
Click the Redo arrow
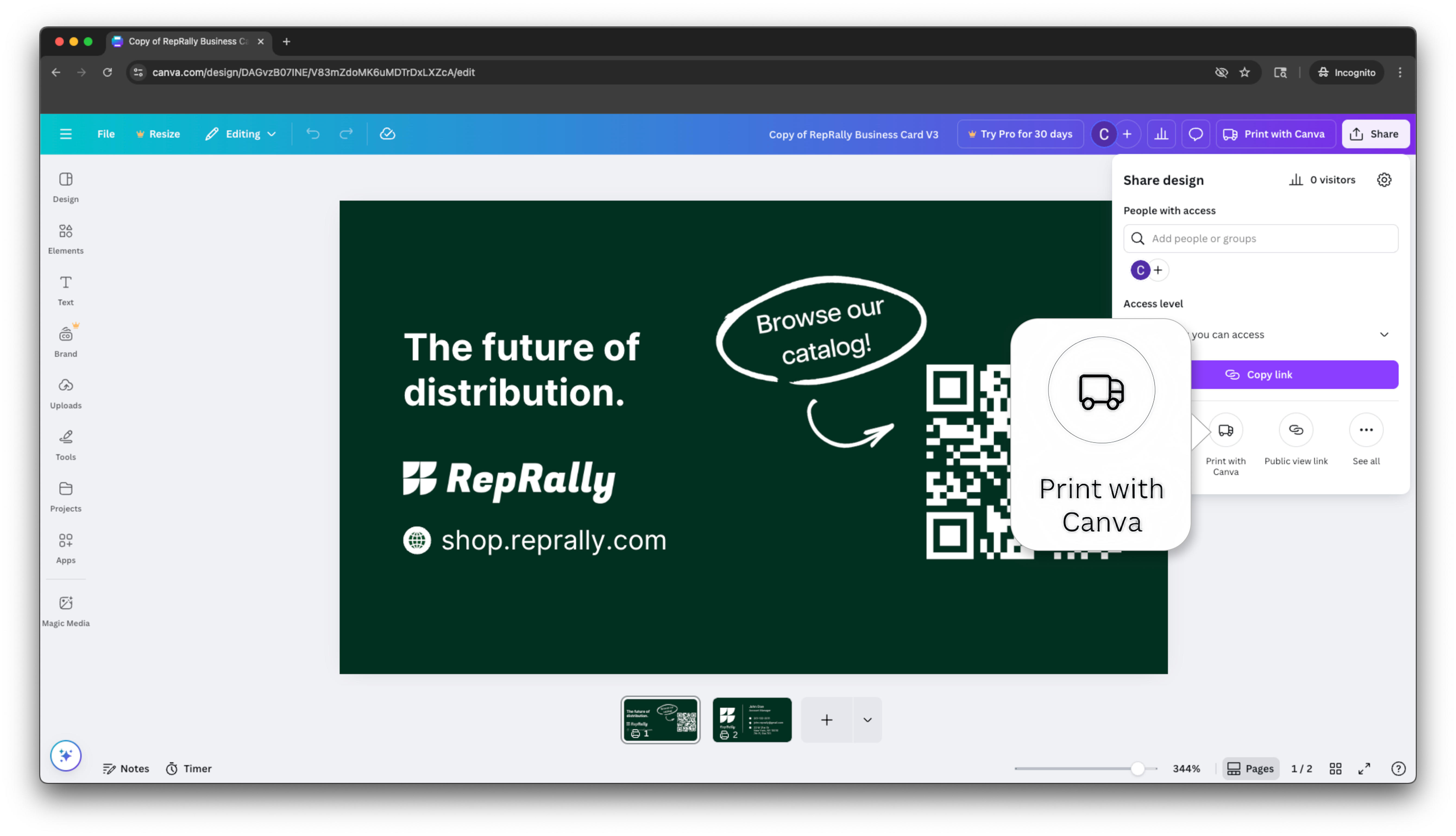[346, 134]
